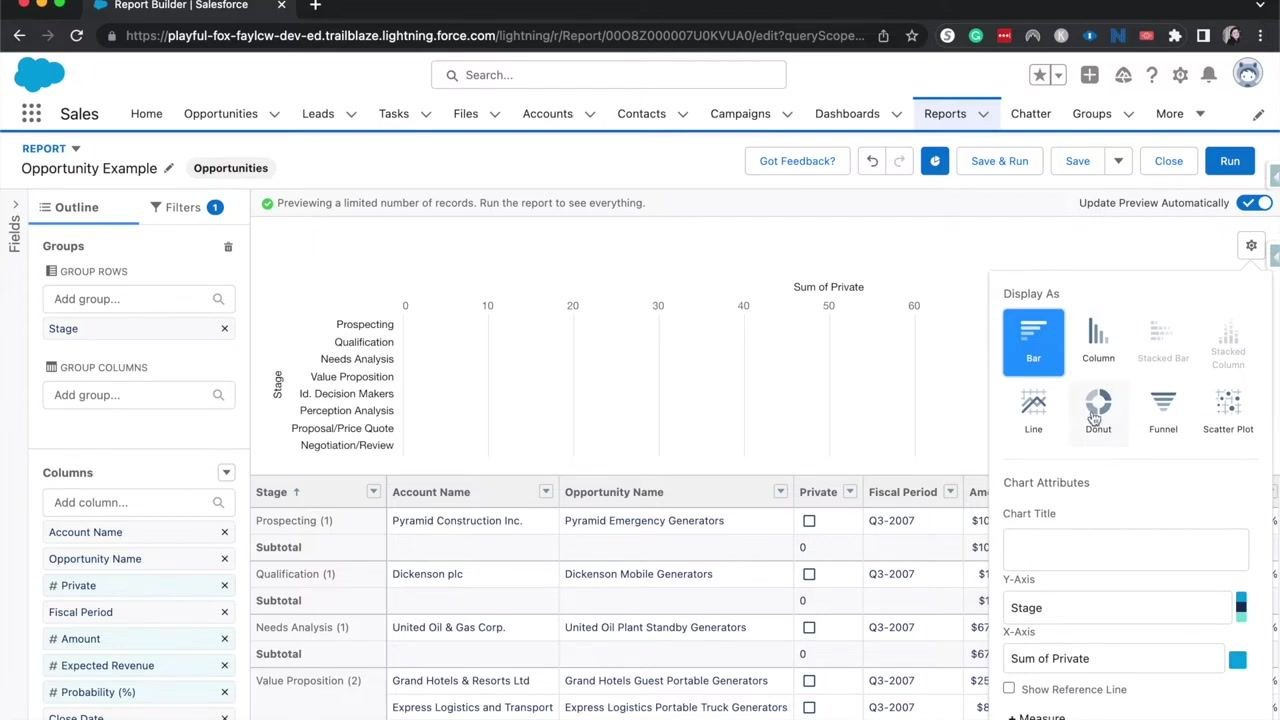This screenshot has width=1280, height=720.
Task: Go to the Home navigation tab
Action: pyautogui.click(x=146, y=114)
